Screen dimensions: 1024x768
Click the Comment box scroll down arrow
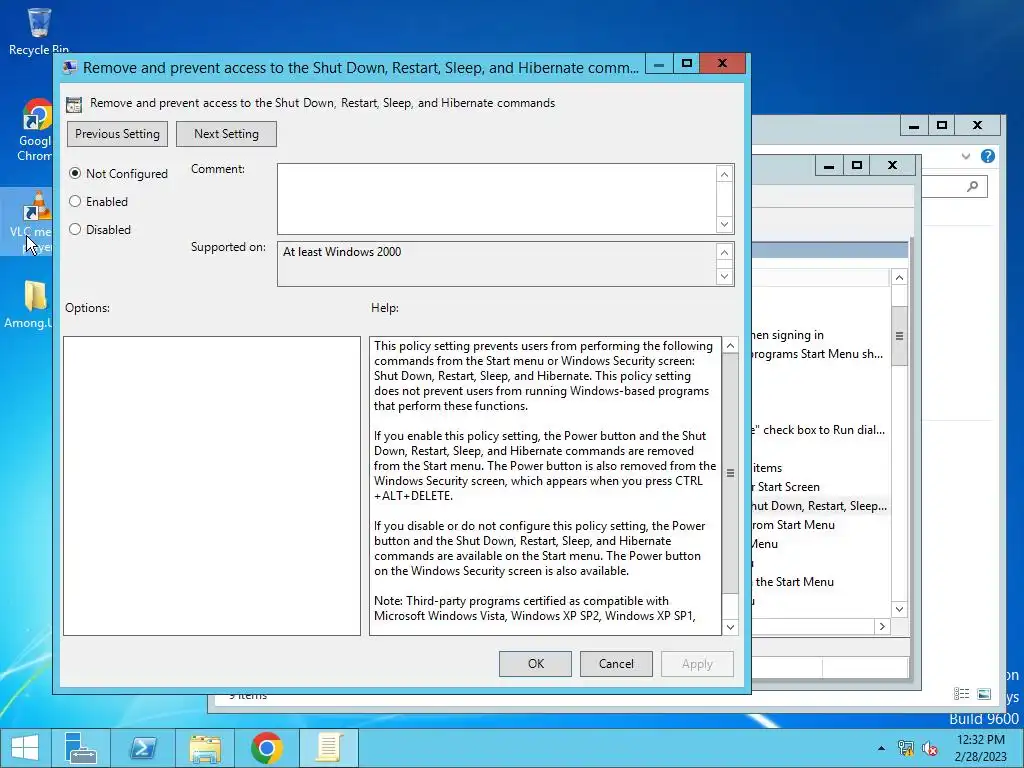tap(724, 224)
